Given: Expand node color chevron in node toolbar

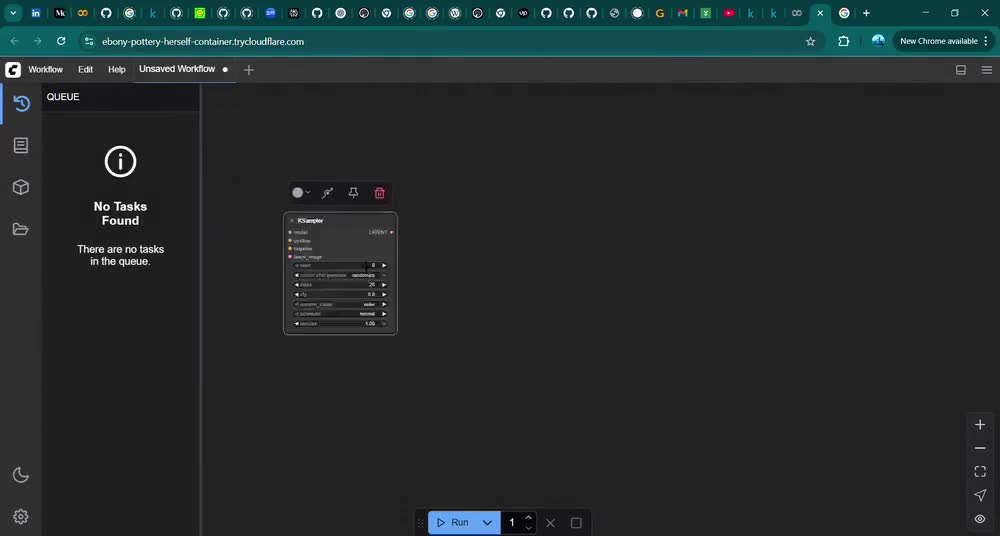Looking at the screenshot, I should 308,193.
